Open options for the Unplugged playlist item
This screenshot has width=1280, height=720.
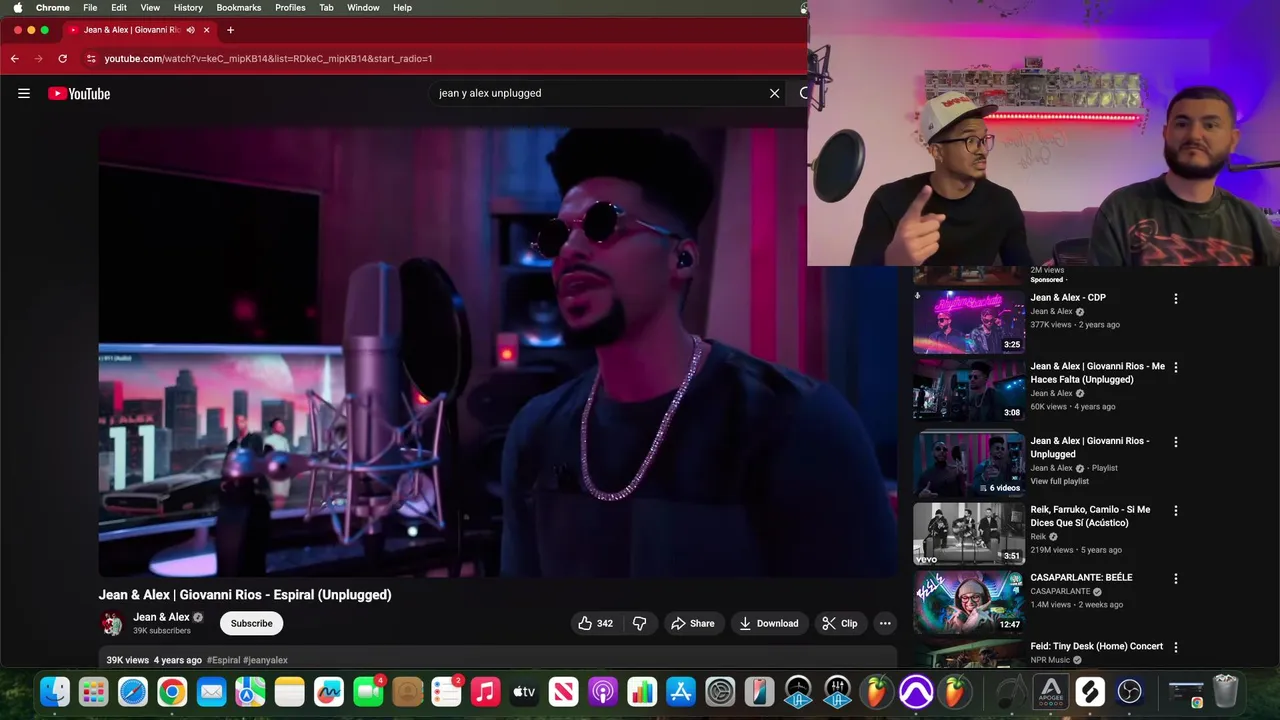(1176, 441)
